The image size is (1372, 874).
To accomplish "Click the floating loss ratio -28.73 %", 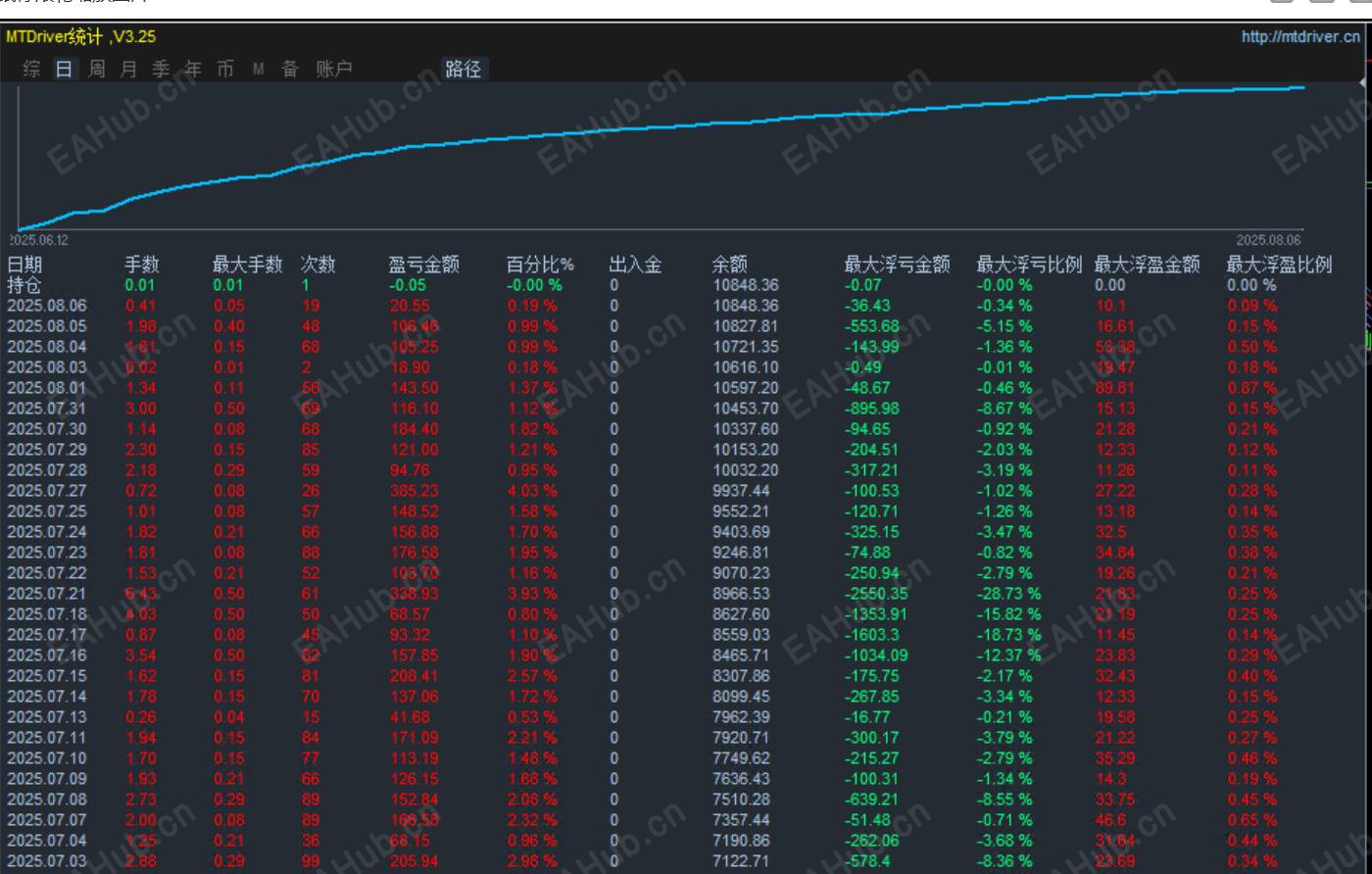I will 1009,594.
